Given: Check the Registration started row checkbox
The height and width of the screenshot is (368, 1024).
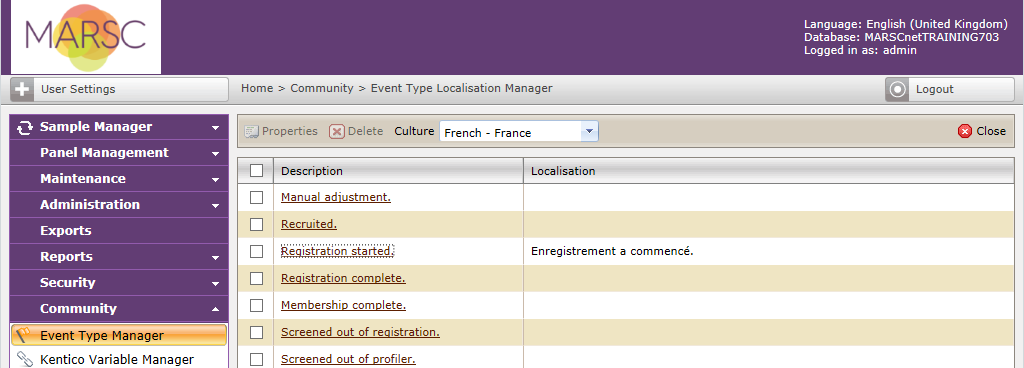Looking at the screenshot, I should (x=257, y=251).
